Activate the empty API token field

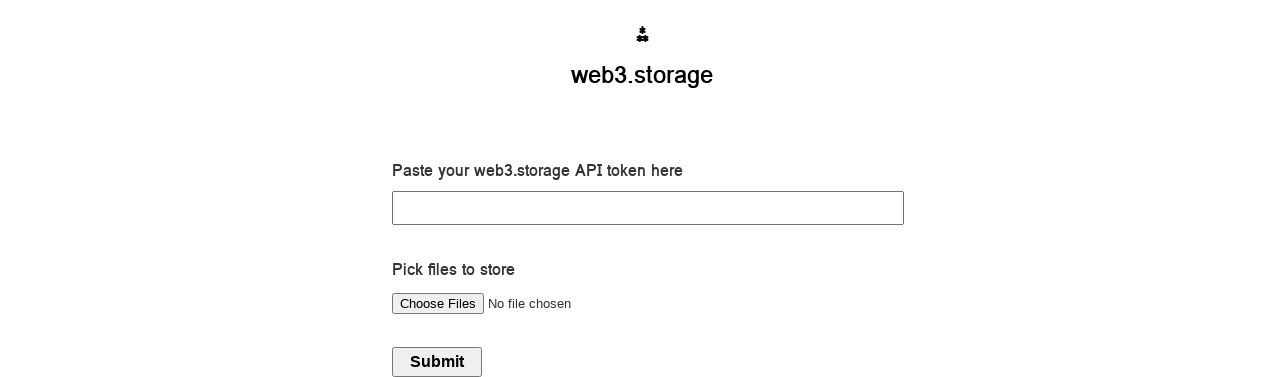[648, 208]
